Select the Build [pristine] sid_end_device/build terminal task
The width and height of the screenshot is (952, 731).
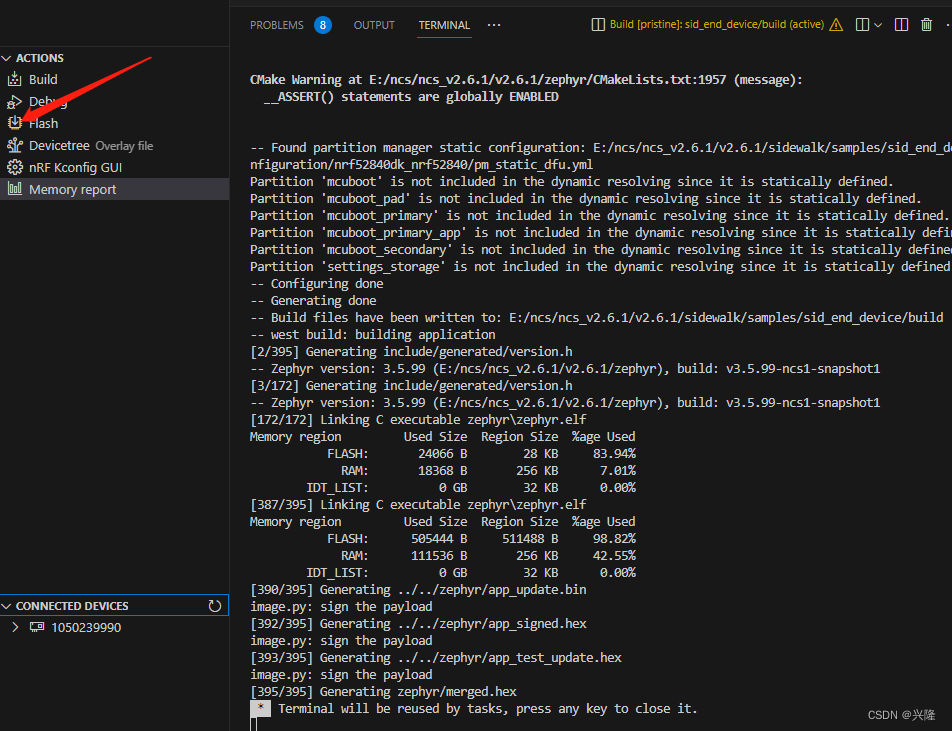(716, 24)
